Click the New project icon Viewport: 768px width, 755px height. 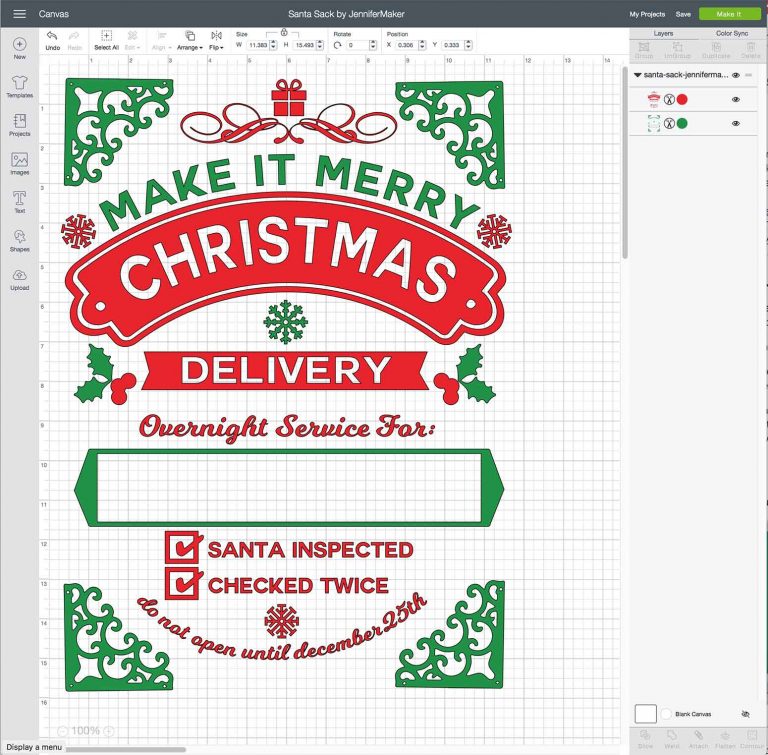tap(20, 44)
